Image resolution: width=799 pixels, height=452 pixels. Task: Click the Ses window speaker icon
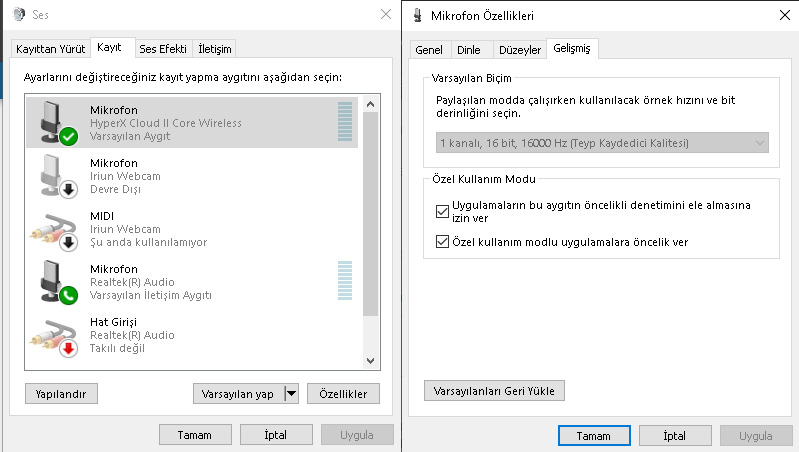point(20,15)
